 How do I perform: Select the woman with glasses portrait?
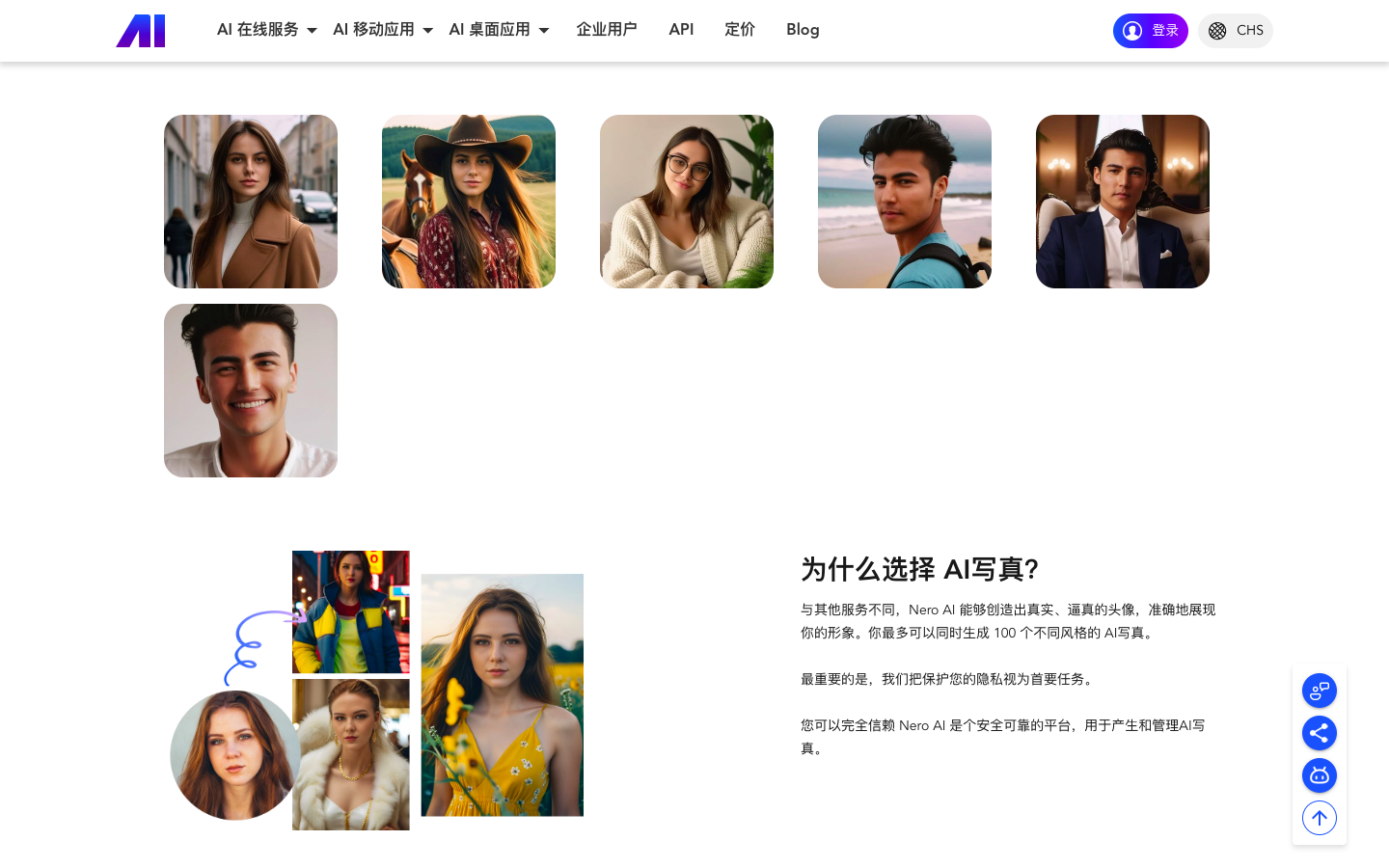(x=687, y=202)
